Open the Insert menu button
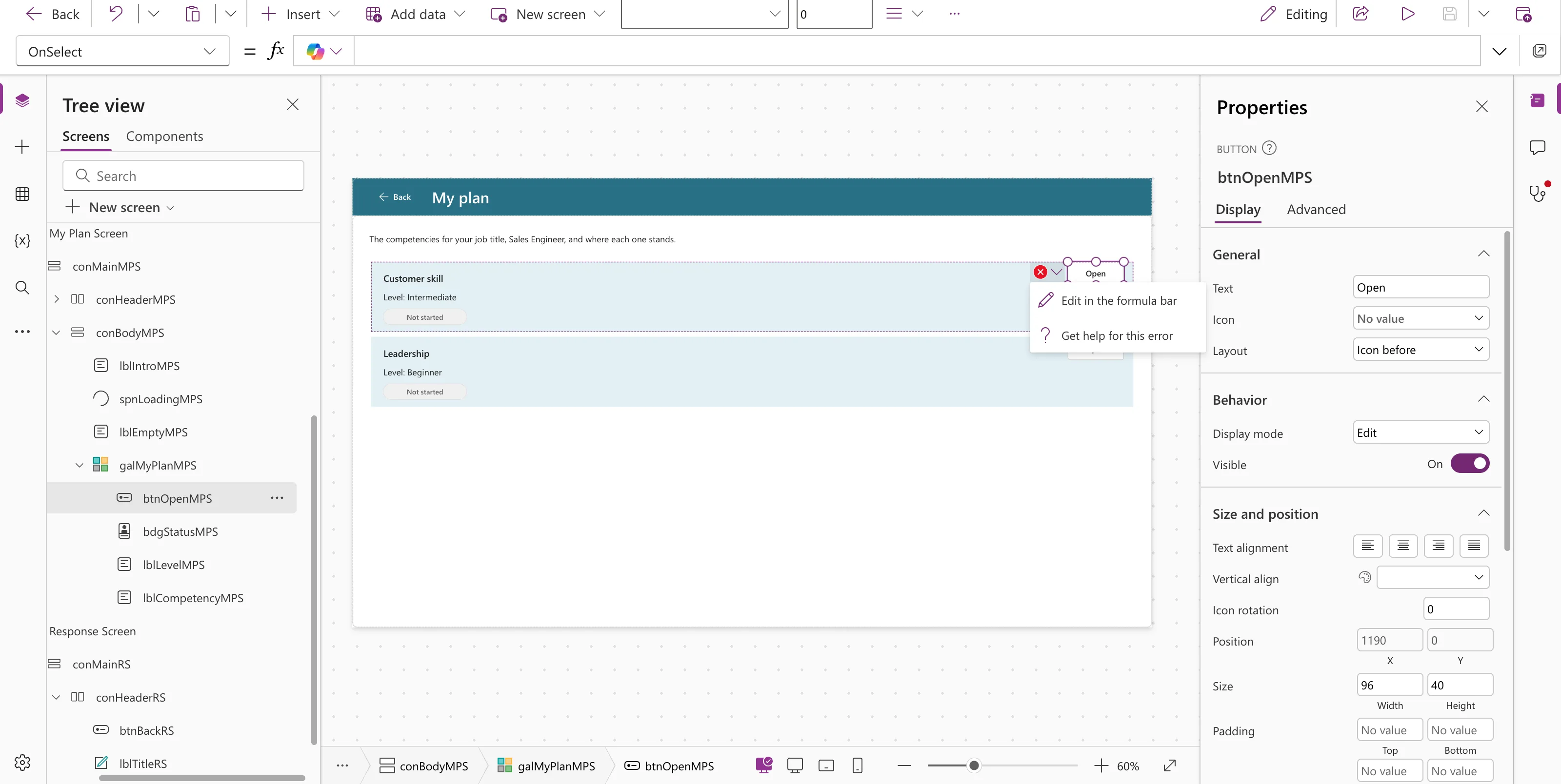 point(300,13)
